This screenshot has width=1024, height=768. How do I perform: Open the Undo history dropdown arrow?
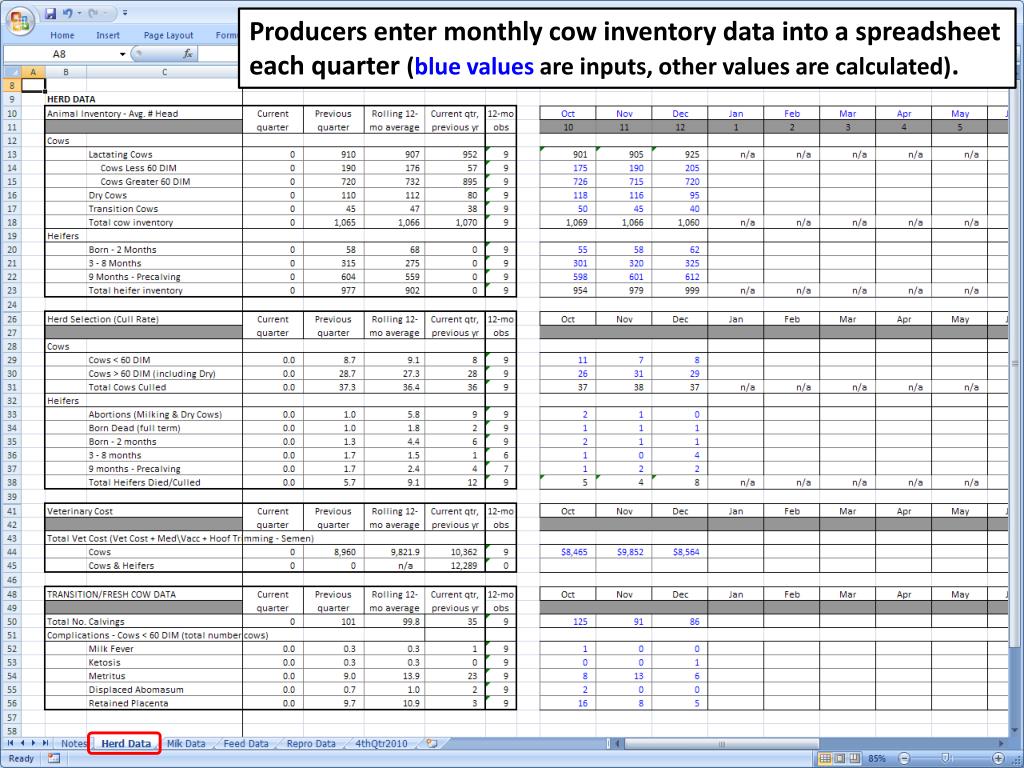79,13
